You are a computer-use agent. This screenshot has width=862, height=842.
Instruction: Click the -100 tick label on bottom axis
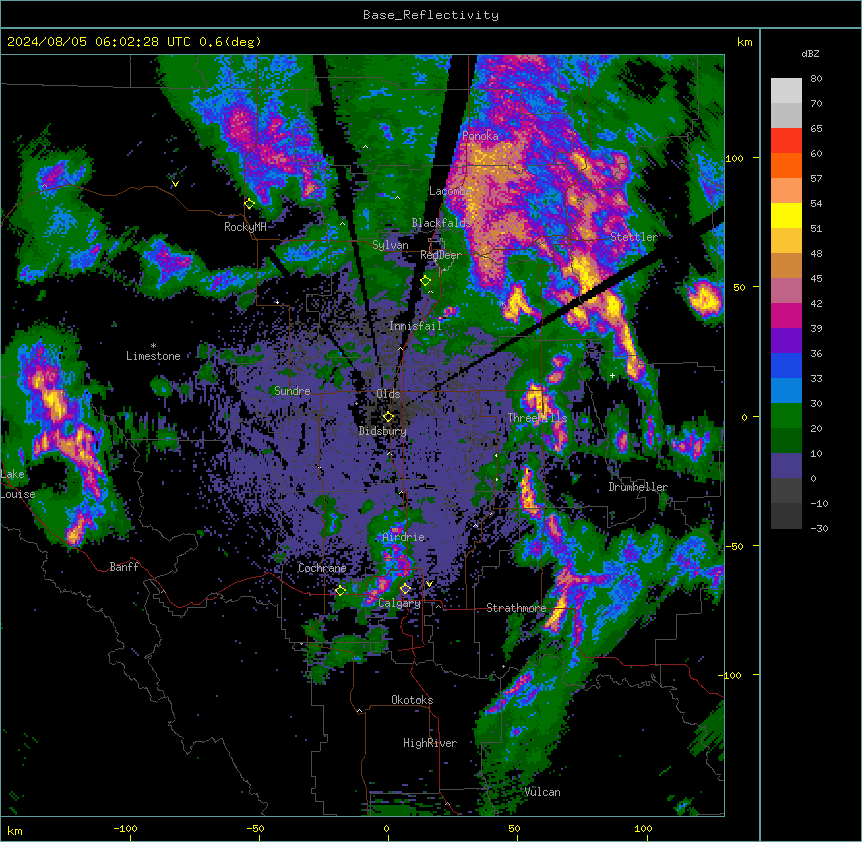(125, 828)
